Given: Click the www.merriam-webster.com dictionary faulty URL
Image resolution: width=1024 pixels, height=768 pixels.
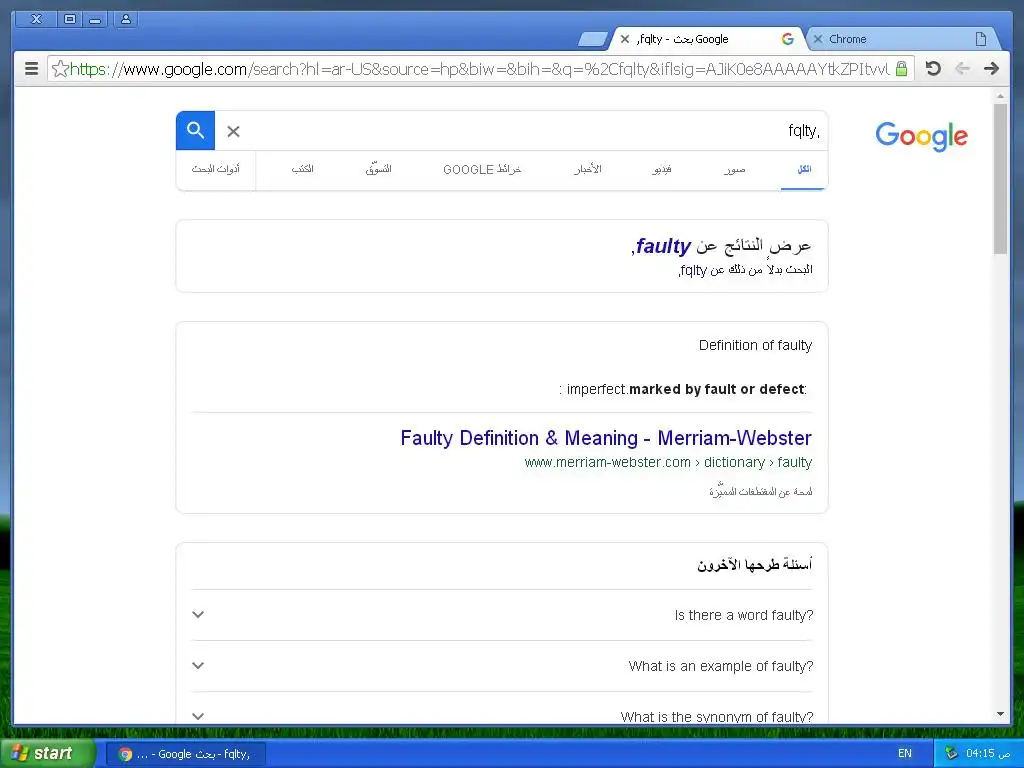Looking at the screenshot, I should (668, 462).
